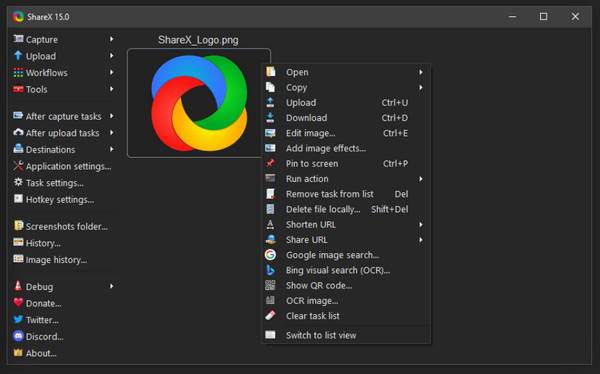Click the eraser icon for Clear task list

click(x=270, y=315)
